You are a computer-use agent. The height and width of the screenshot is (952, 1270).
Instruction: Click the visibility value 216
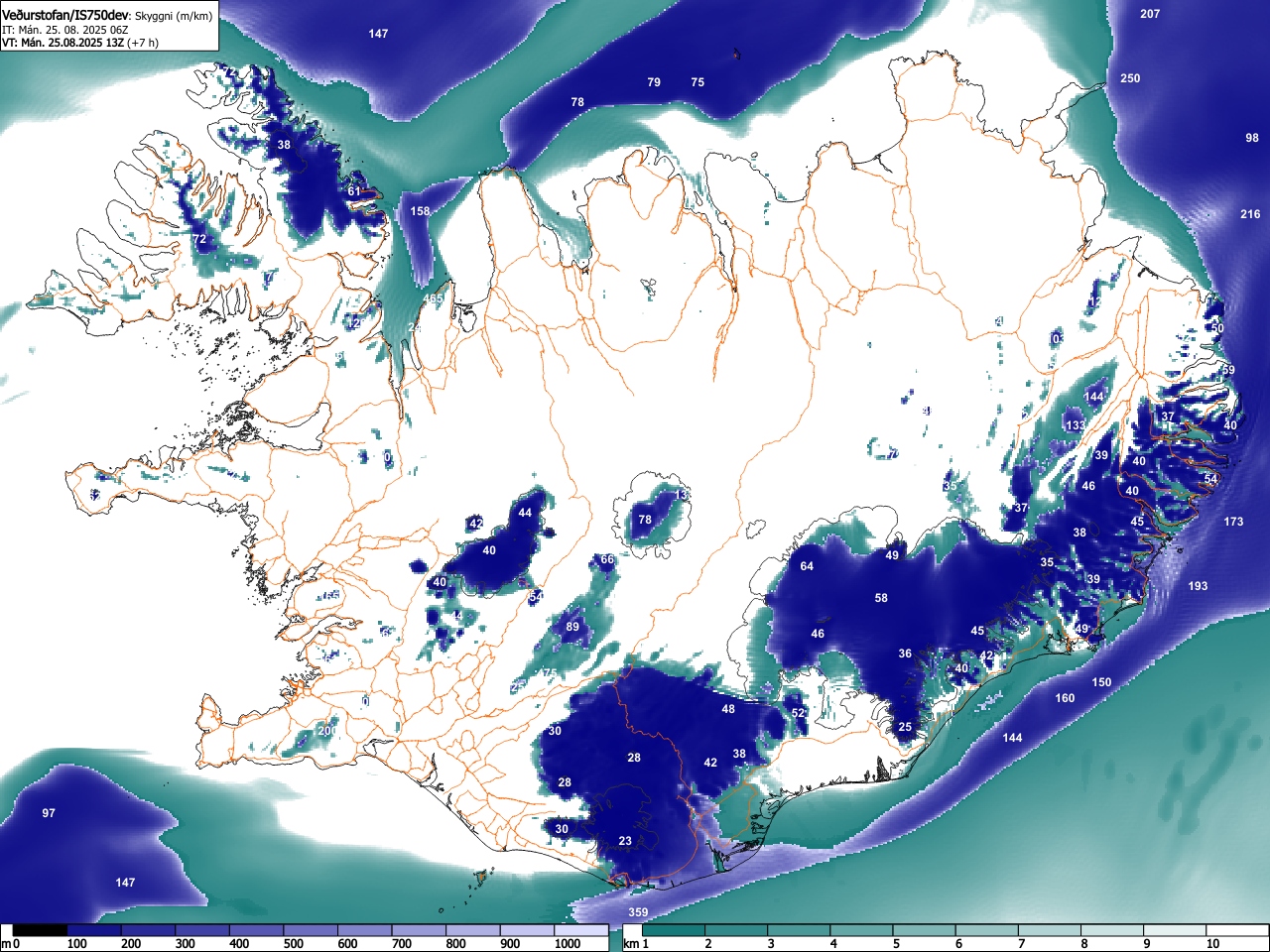coord(1250,214)
